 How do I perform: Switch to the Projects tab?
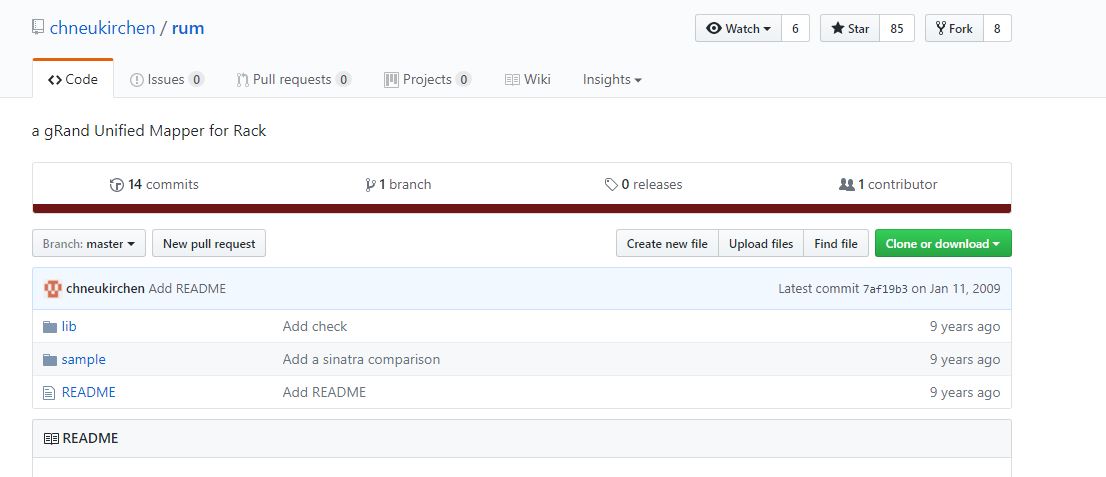click(x=427, y=80)
